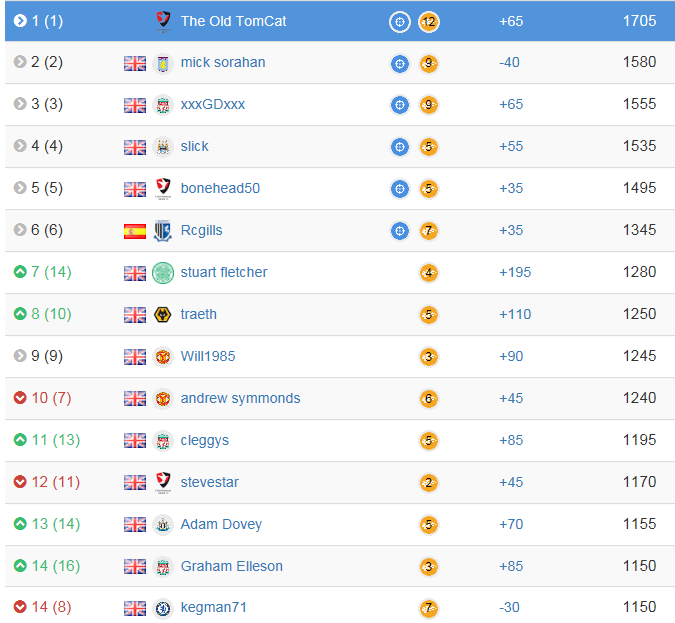Click the Chelsea badge next to kegman71
The width and height of the screenshot is (675, 623).
click(163, 608)
